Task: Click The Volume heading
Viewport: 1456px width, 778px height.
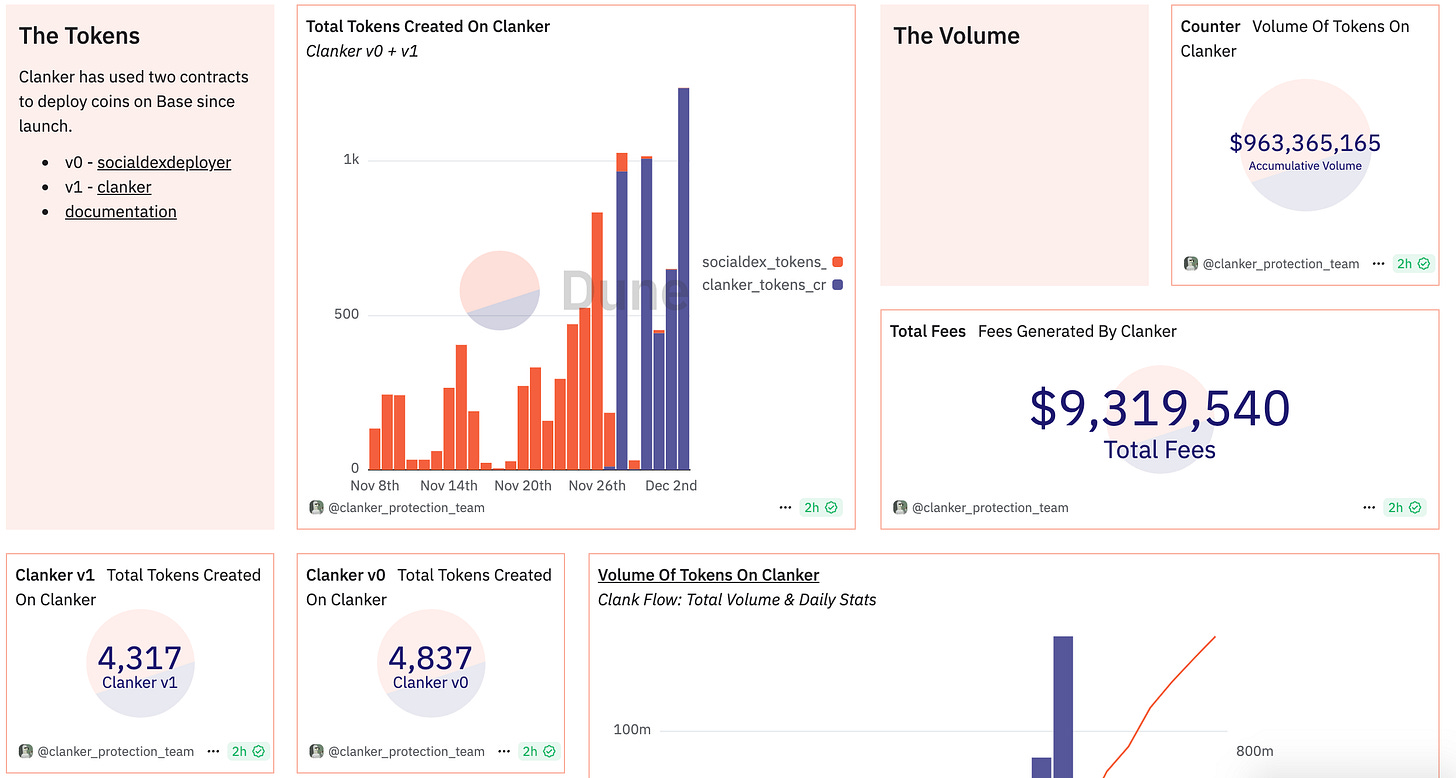Action: click(956, 36)
